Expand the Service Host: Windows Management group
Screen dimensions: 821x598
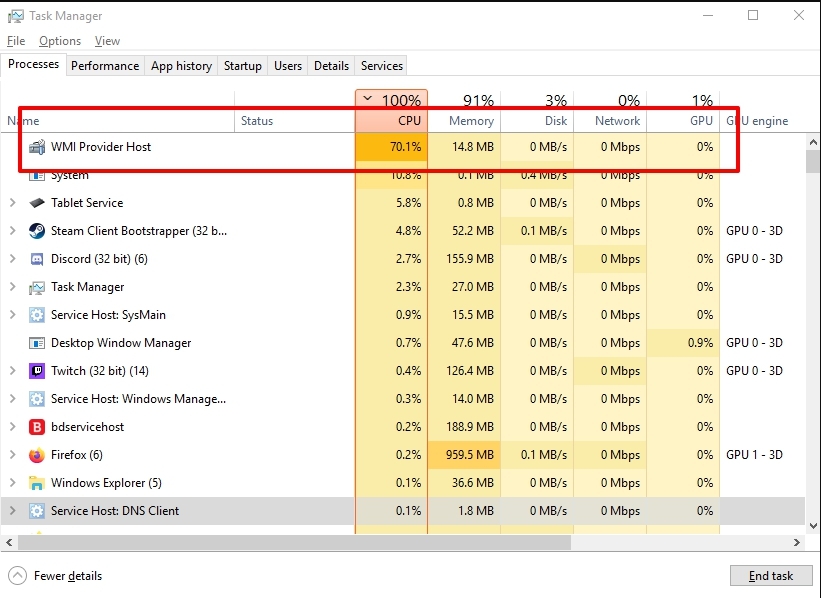[x=13, y=399]
